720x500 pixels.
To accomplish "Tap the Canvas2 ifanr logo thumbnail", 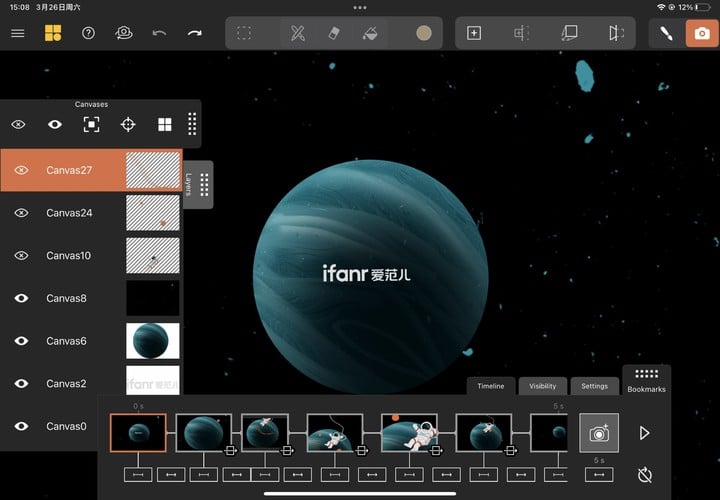I will tap(153, 380).
